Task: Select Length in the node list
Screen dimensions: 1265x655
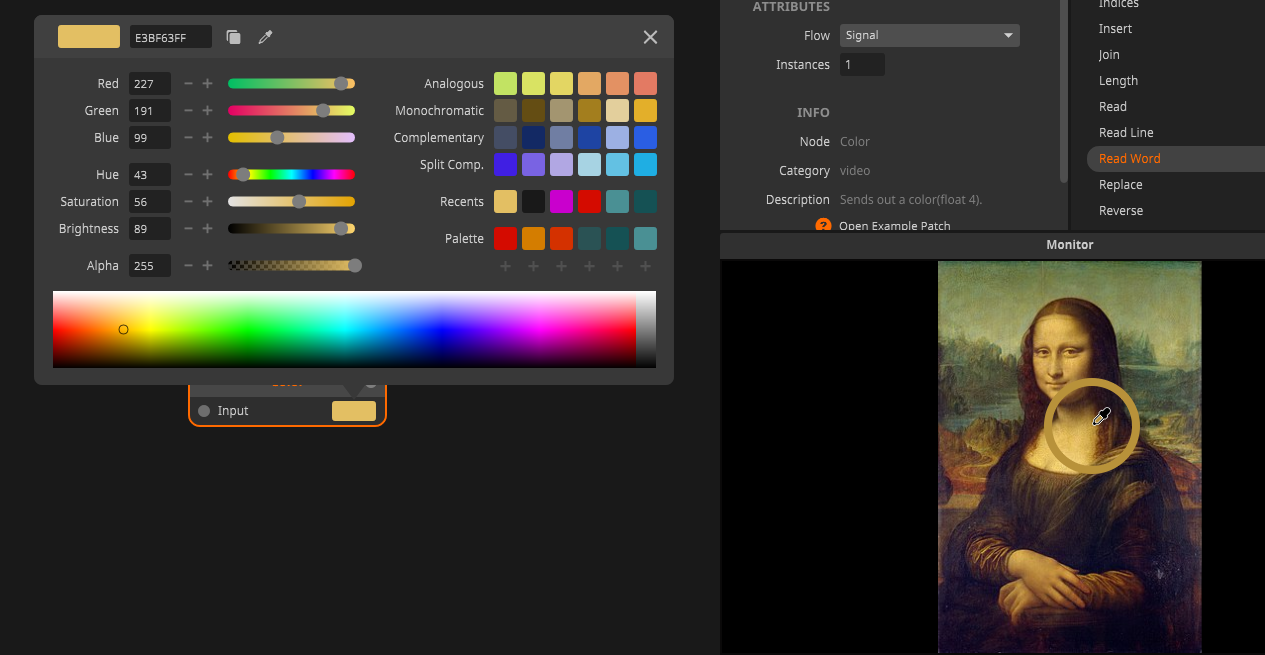Action: 1118,81
